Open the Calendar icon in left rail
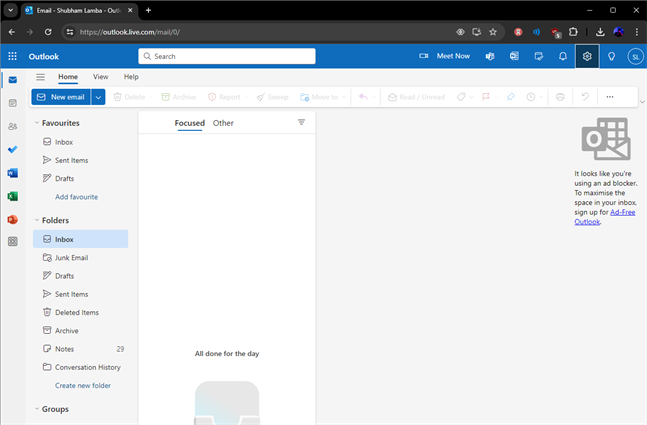The image size is (647, 425). (x=12, y=103)
